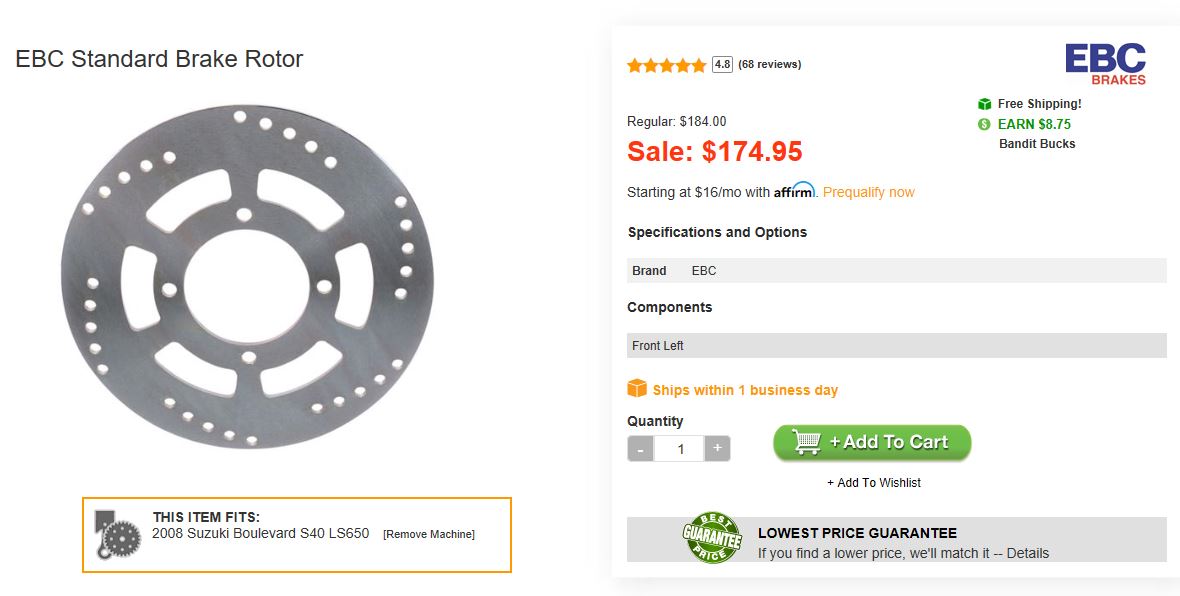Click the green Free Shipping box icon
The image size is (1180, 596).
coord(984,104)
